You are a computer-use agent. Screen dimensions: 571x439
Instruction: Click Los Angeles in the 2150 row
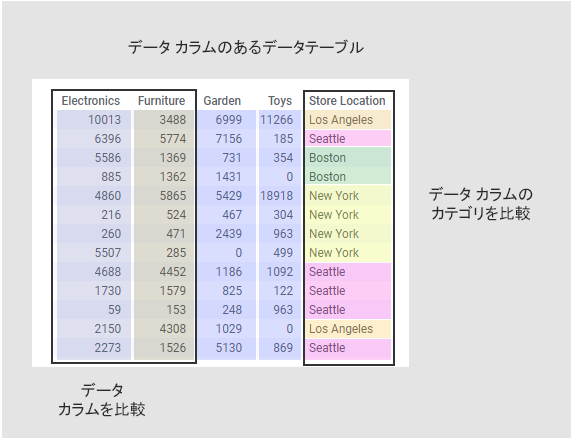click(341, 328)
